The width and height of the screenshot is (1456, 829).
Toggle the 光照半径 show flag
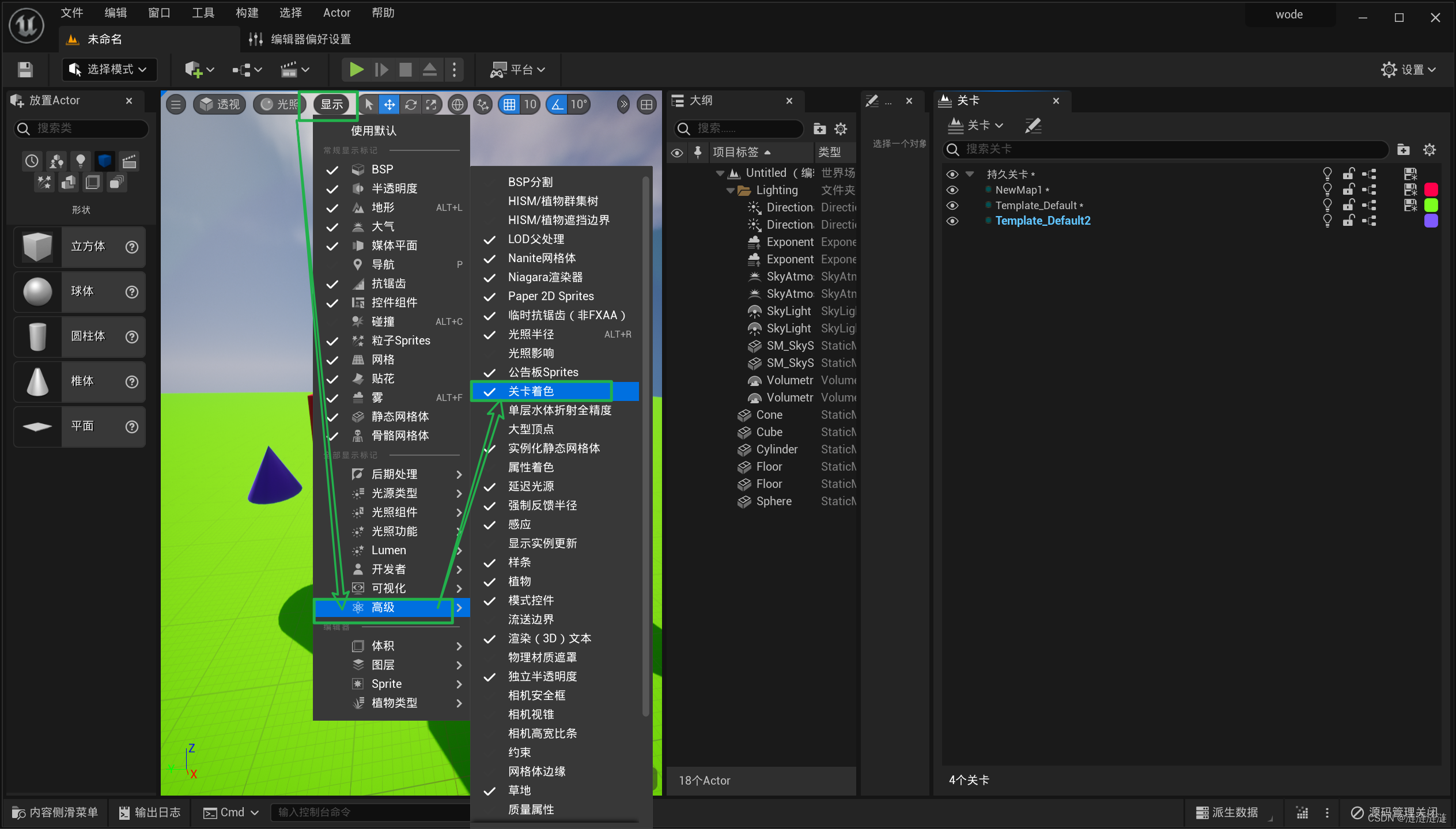point(531,334)
